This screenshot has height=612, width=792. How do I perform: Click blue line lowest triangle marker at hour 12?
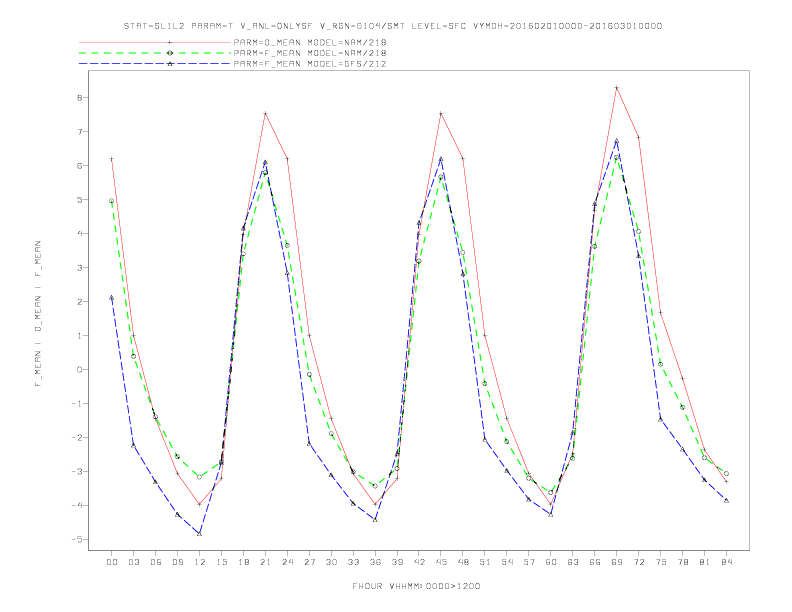click(x=200, y=533)
